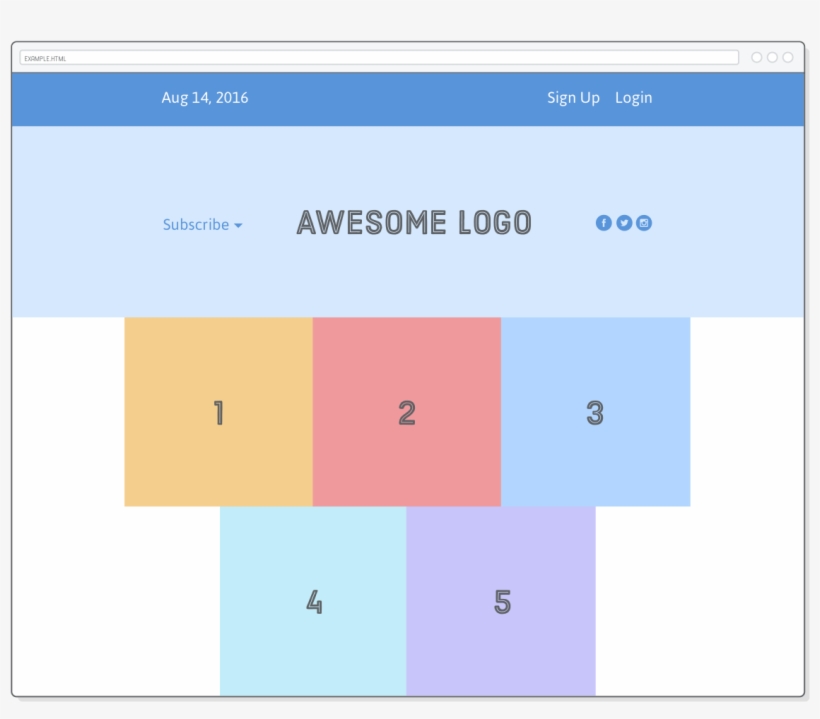Choose Login from the top nav
The image size is (820, 719).
(x=633, y=98)
